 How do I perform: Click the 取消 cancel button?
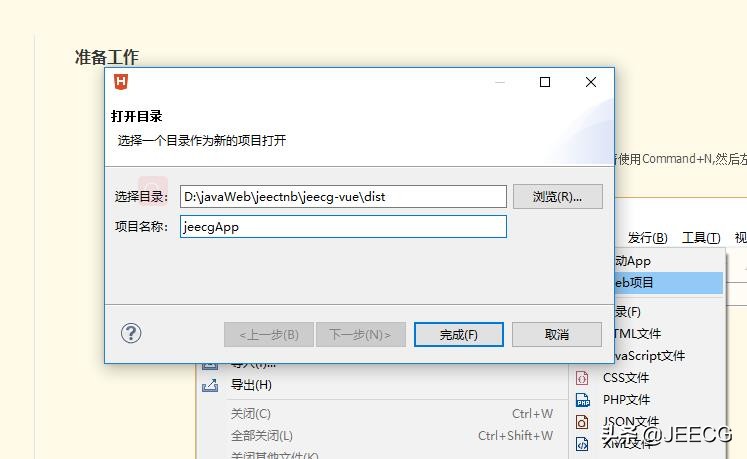(556, 335)
